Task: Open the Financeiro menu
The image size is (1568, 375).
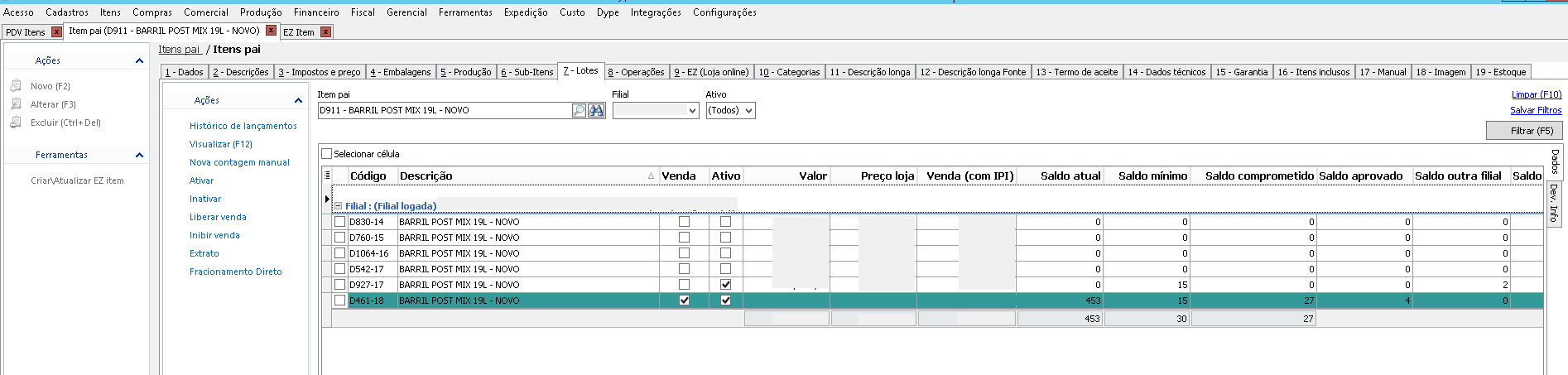Action: tap(316, 12)
